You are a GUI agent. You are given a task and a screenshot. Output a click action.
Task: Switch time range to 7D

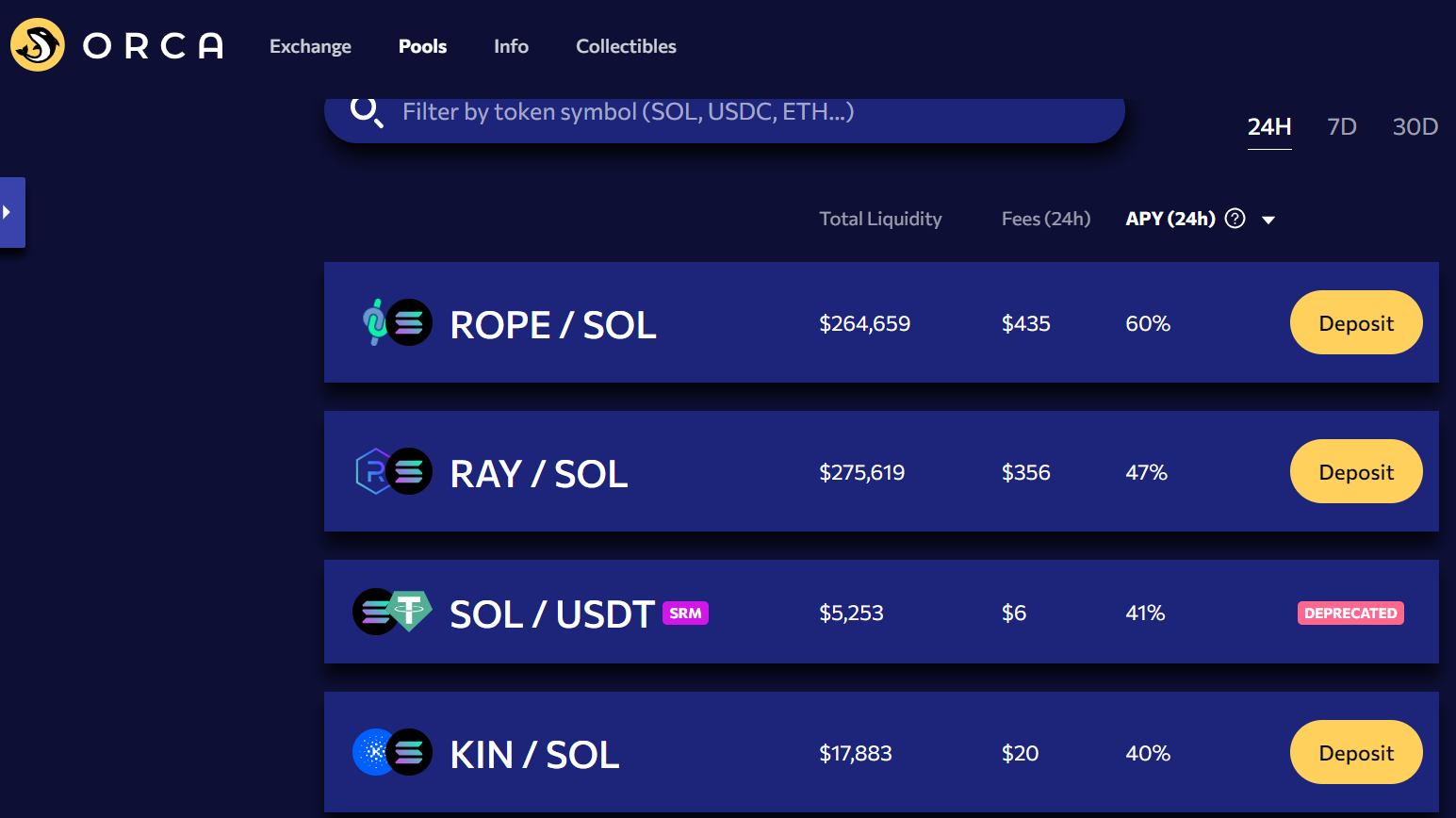click(x=1341, y=126)
